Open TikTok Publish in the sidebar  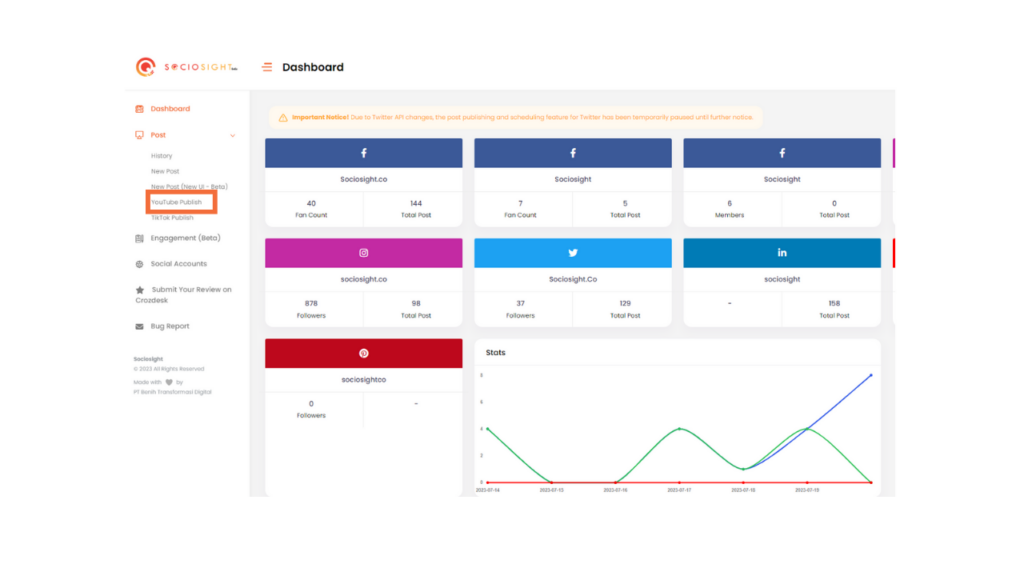pyautogui.click(x=172, y=217)
